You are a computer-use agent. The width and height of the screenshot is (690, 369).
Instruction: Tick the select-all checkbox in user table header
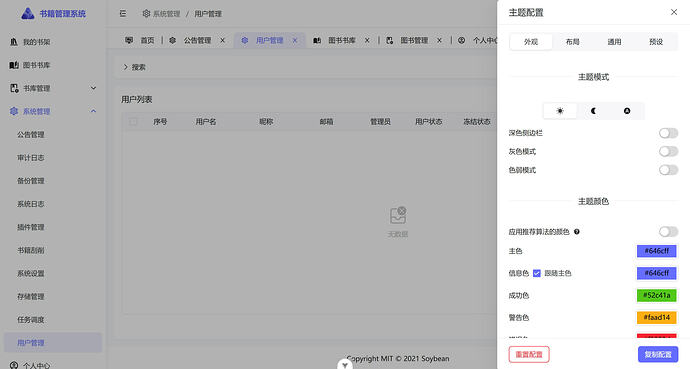point(133,122)
